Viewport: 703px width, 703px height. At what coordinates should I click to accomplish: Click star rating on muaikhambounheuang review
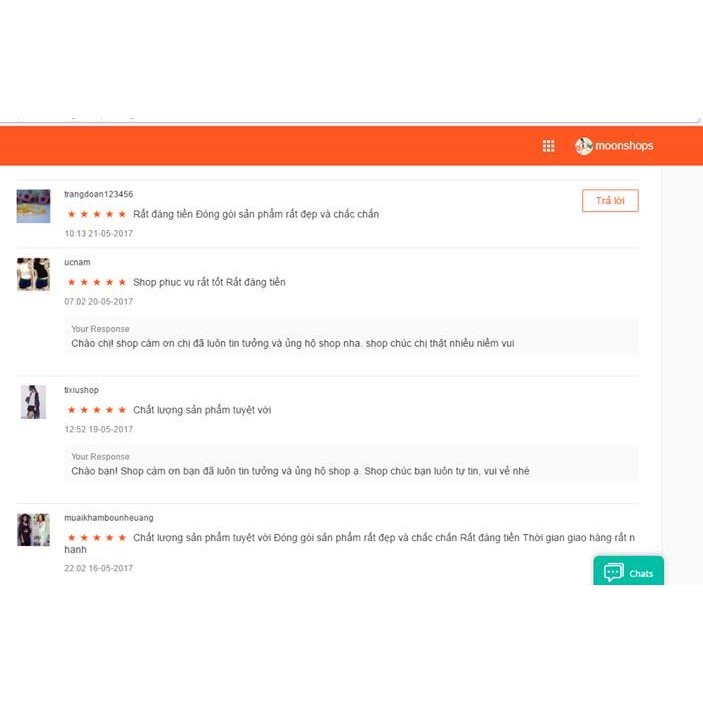point(96,538)
